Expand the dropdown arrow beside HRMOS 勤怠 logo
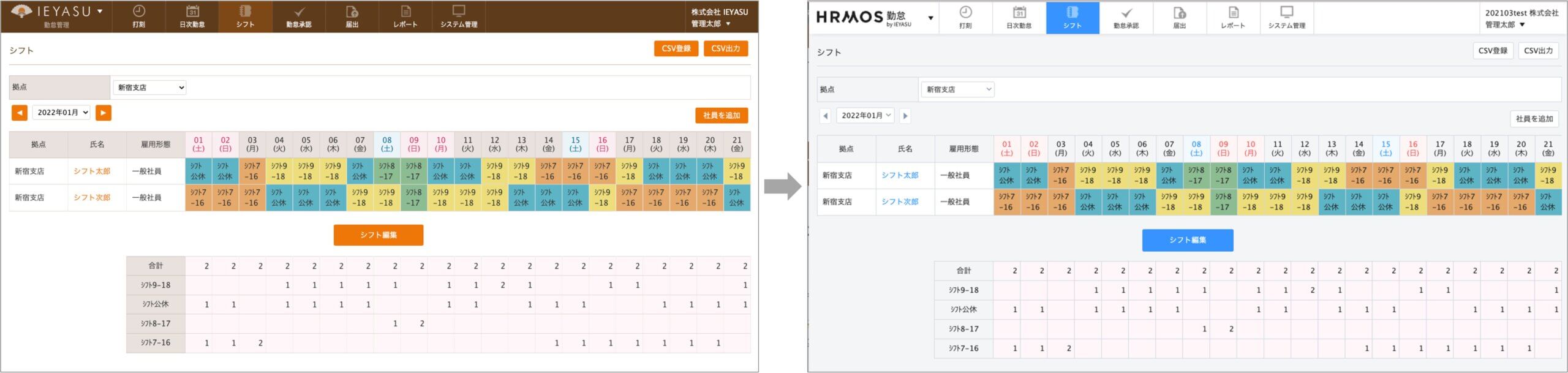The width and height of the screenshot is (1568, 373). 930,18
